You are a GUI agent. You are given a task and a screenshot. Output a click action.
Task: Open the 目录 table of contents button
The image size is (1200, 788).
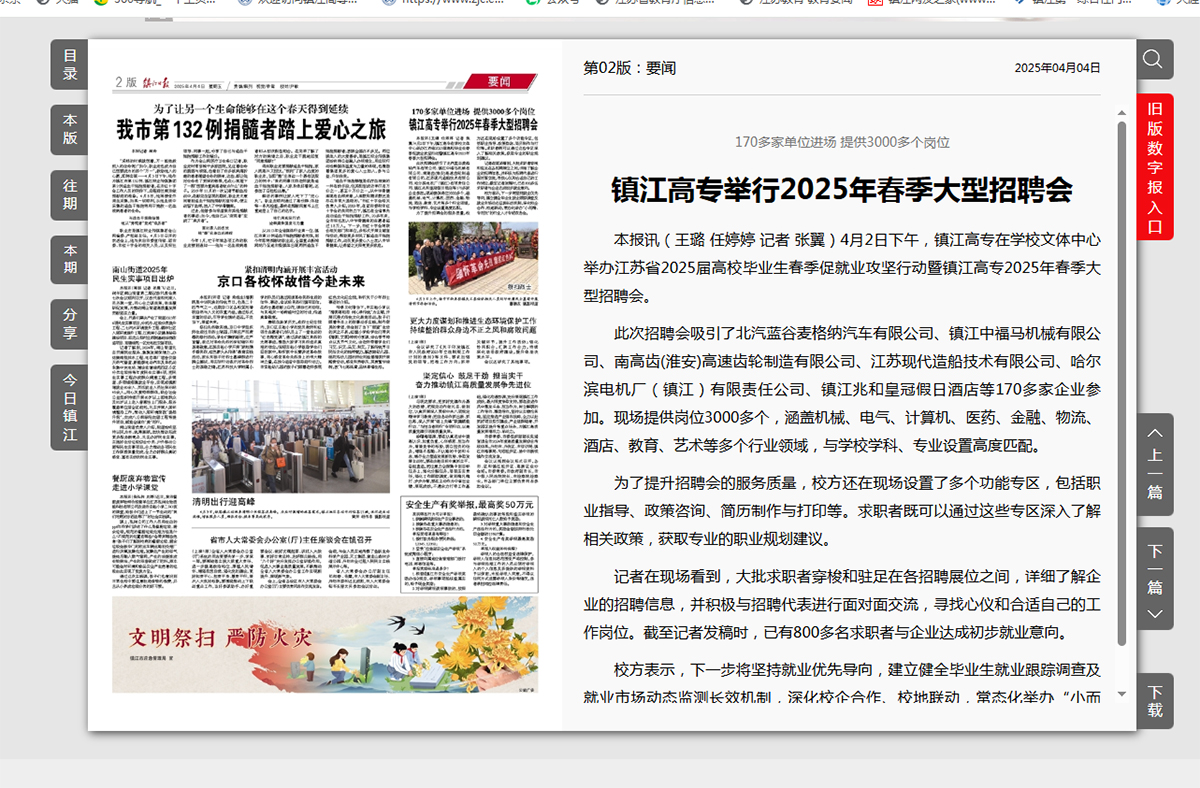70,64
